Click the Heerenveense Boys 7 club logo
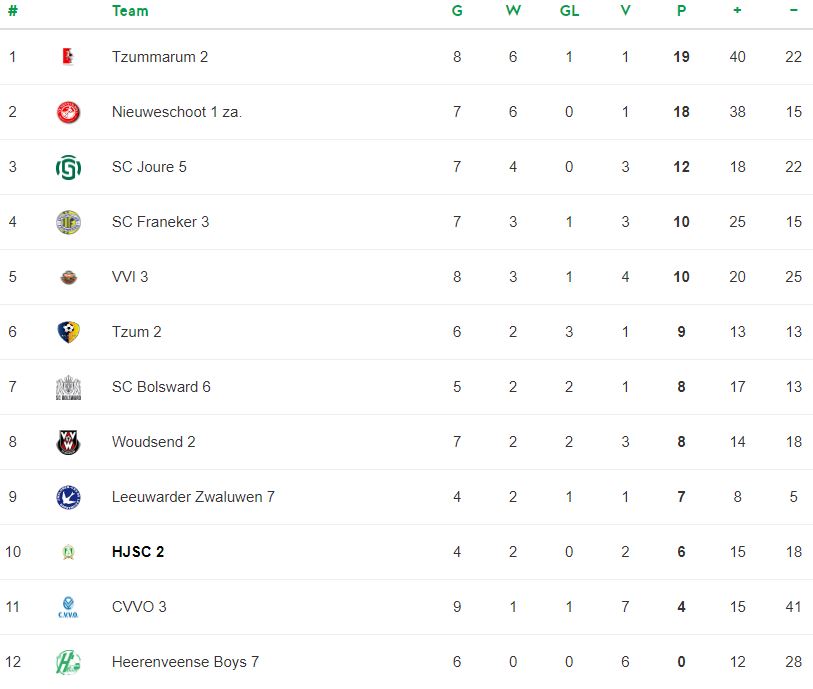813x689 pixels. coord(68,662)
